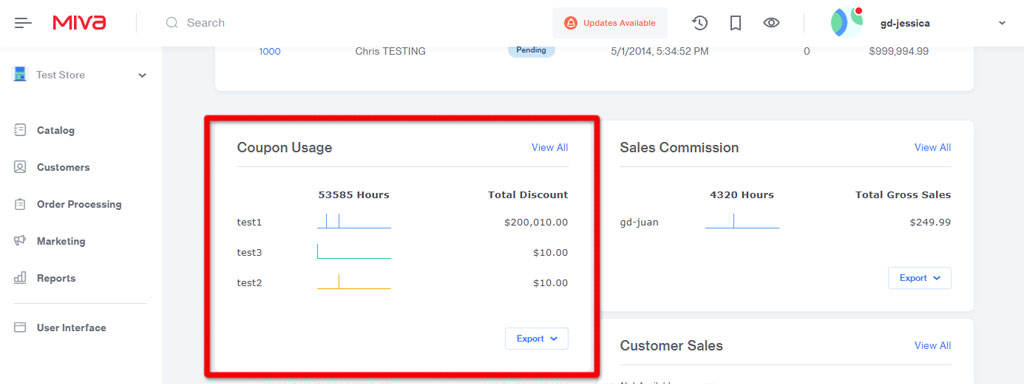Open the Sales Commission Export dropdown

pyautogui.click(x=920, y=278)
